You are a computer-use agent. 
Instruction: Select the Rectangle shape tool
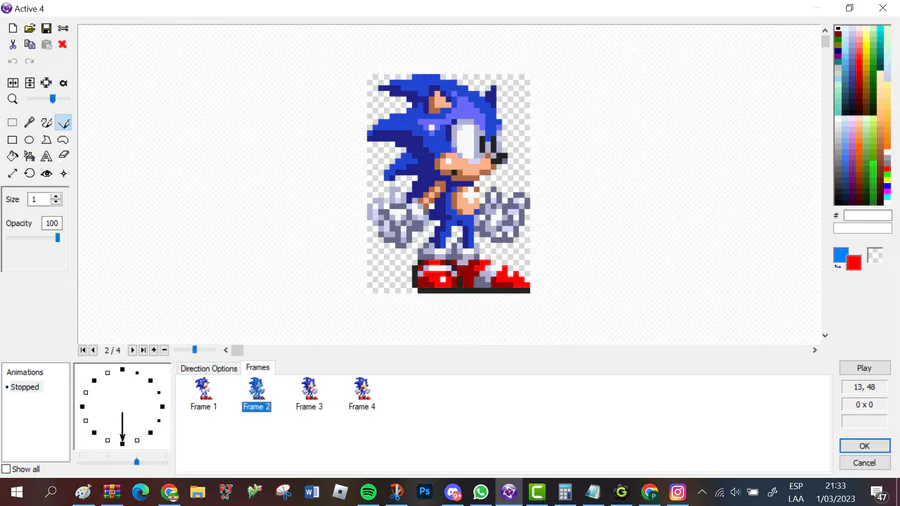[13, 139]
